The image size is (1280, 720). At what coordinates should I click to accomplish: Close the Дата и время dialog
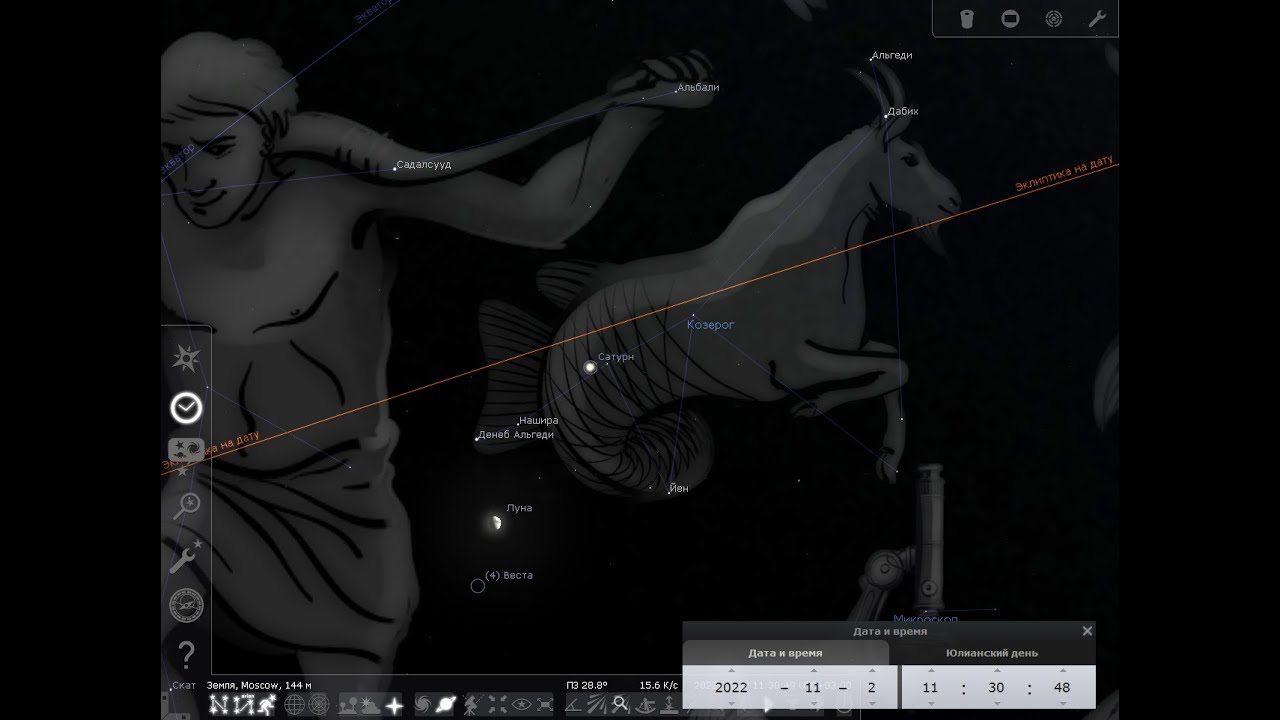pos(1087,631)
